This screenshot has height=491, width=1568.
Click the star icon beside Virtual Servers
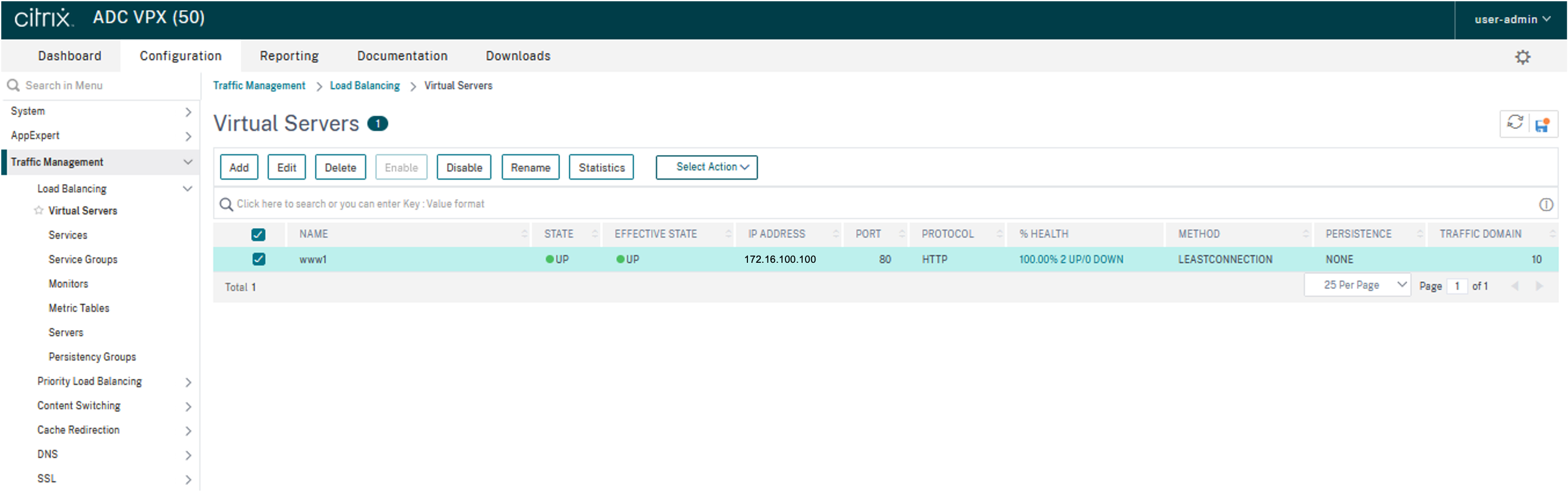click(39, 210)
